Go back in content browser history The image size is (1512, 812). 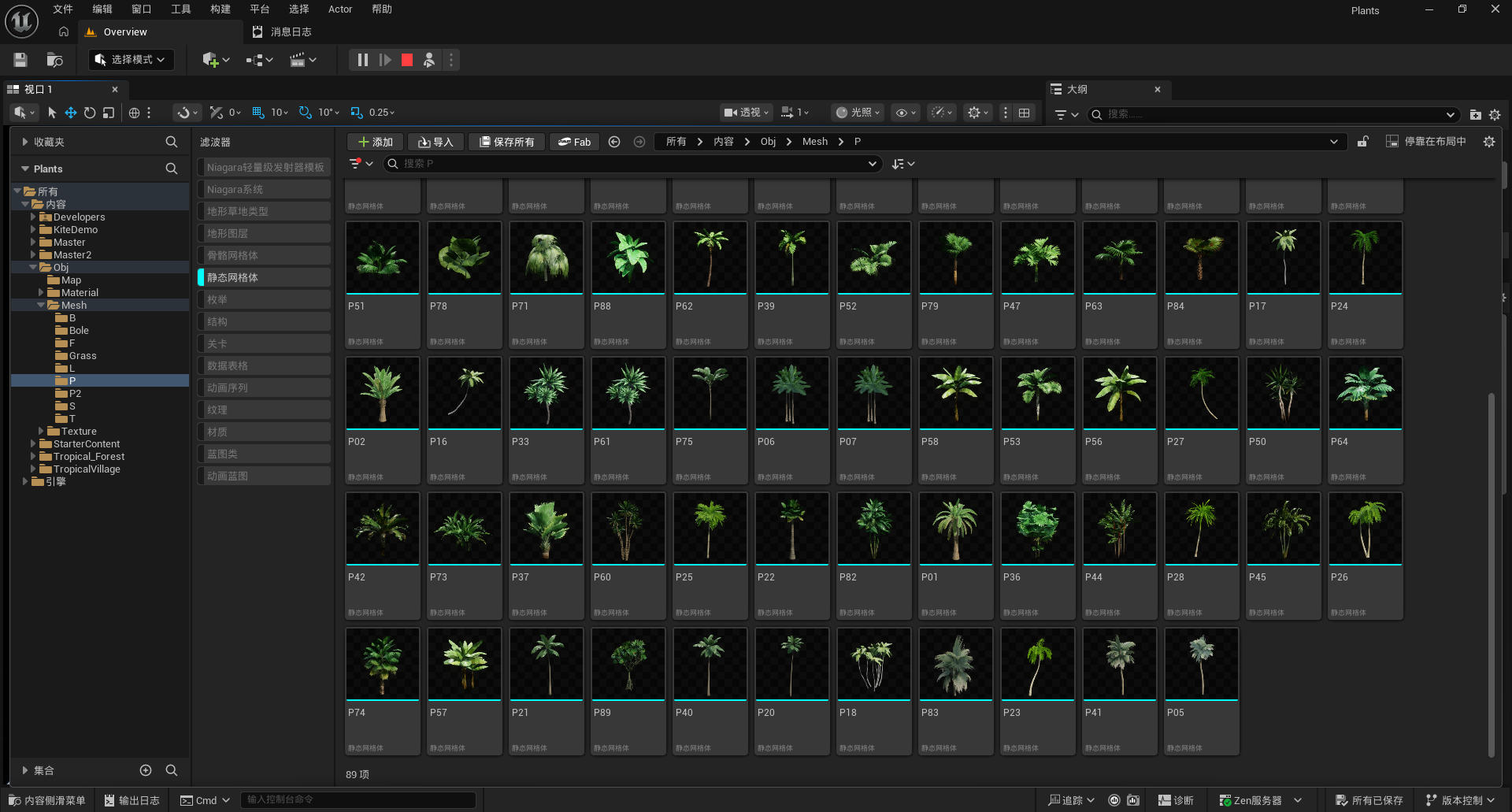coord(614,142)
